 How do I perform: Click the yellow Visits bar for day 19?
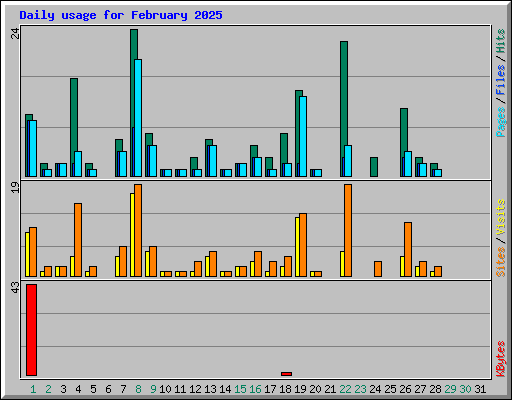(x=297, y=247)
